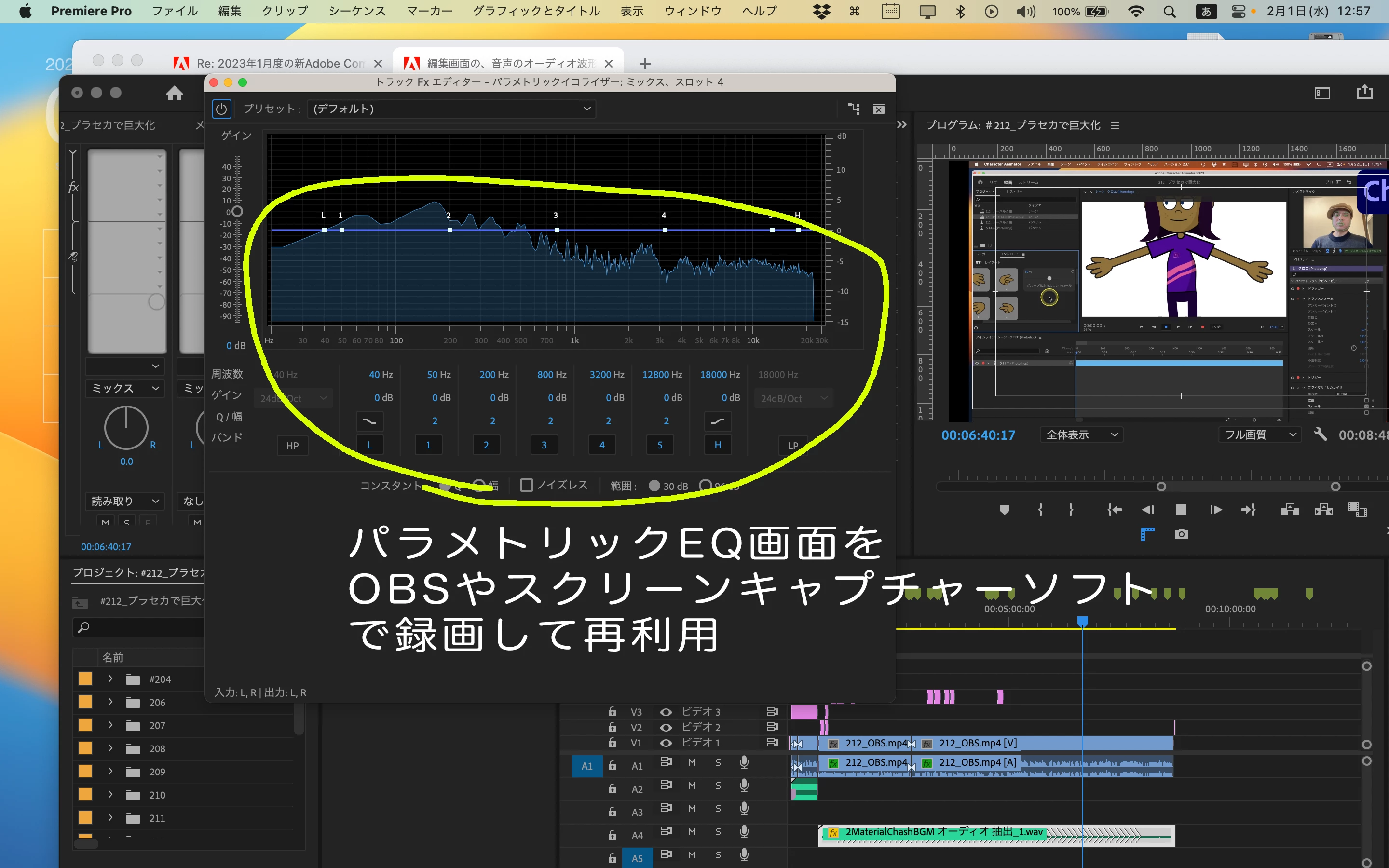Hide the ビデオ 2 track with eye icon
This screenshot has width=1389, height=868.
coord(665,727)
